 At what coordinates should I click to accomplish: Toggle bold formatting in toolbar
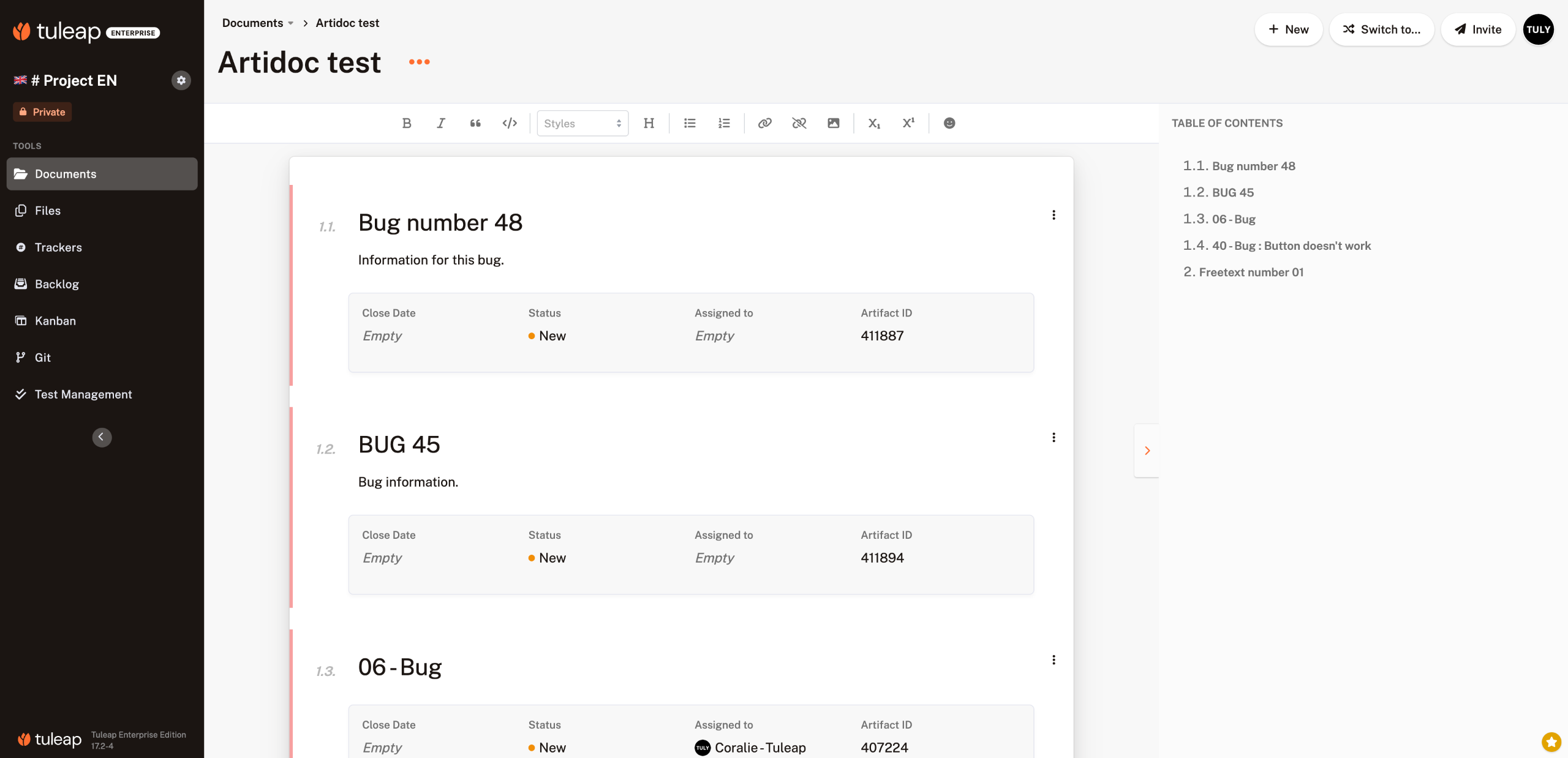tap(407, 123)
